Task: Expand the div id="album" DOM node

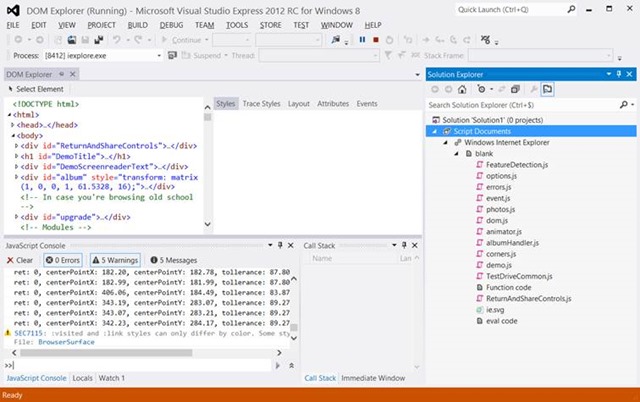Action: click(x=16, y=177)
